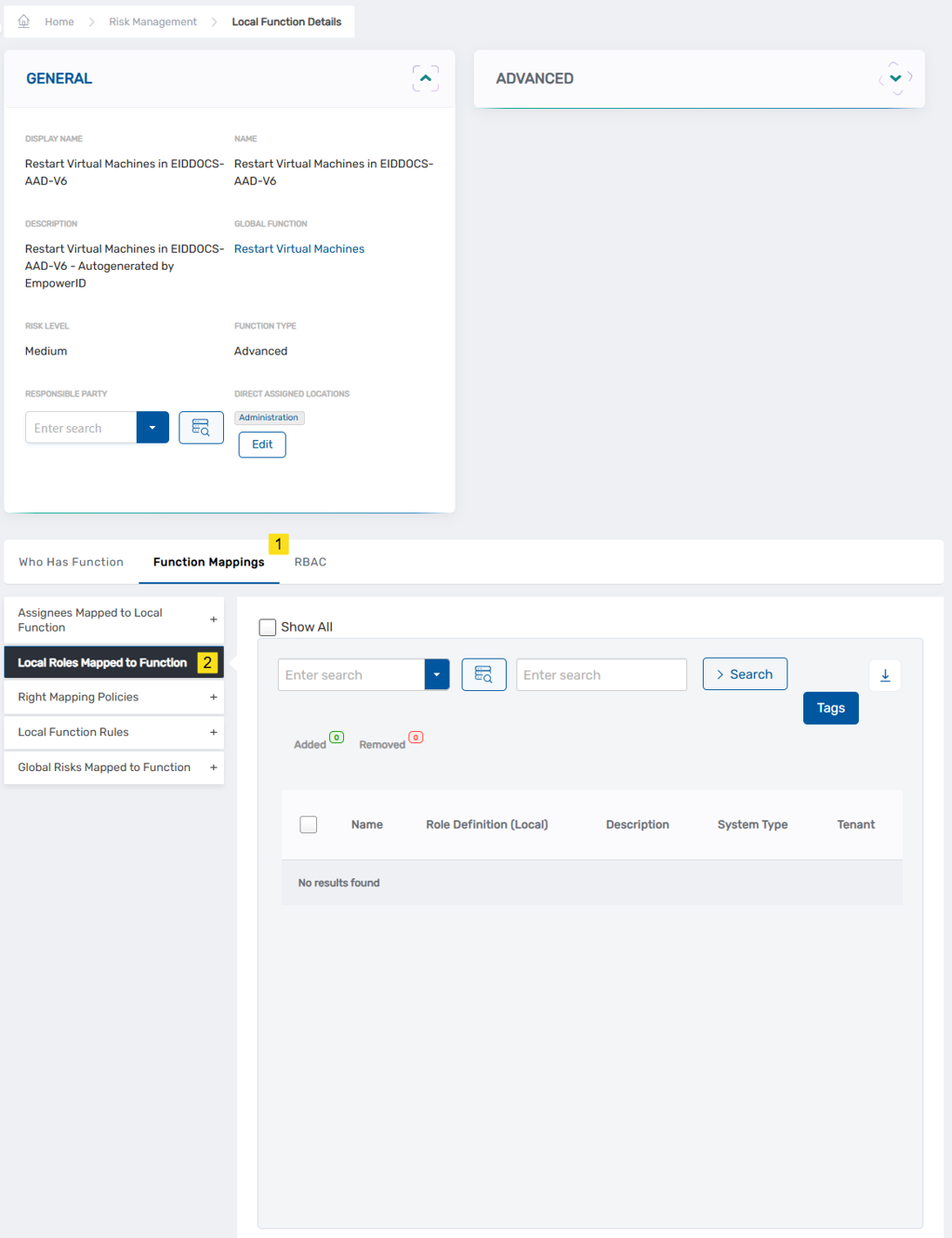This screenshot has width=952, height=1238.
Task: Click the download export icon
Action: click(x=885, y=675)
